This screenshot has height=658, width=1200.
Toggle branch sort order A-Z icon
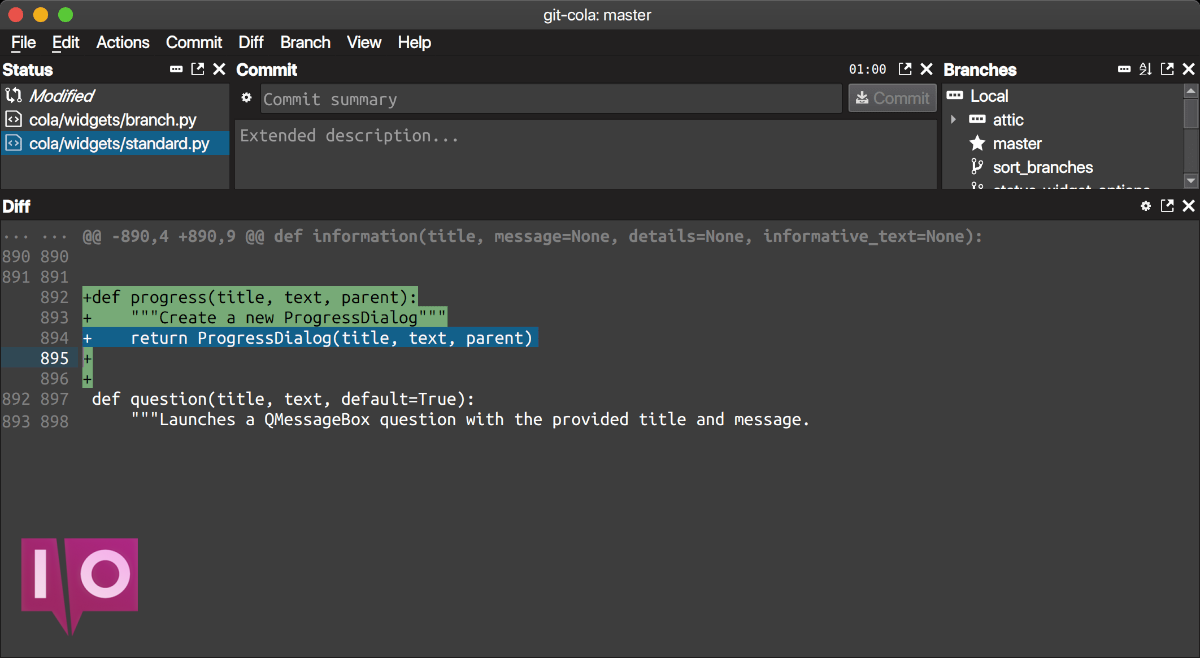pos(1146,69)
